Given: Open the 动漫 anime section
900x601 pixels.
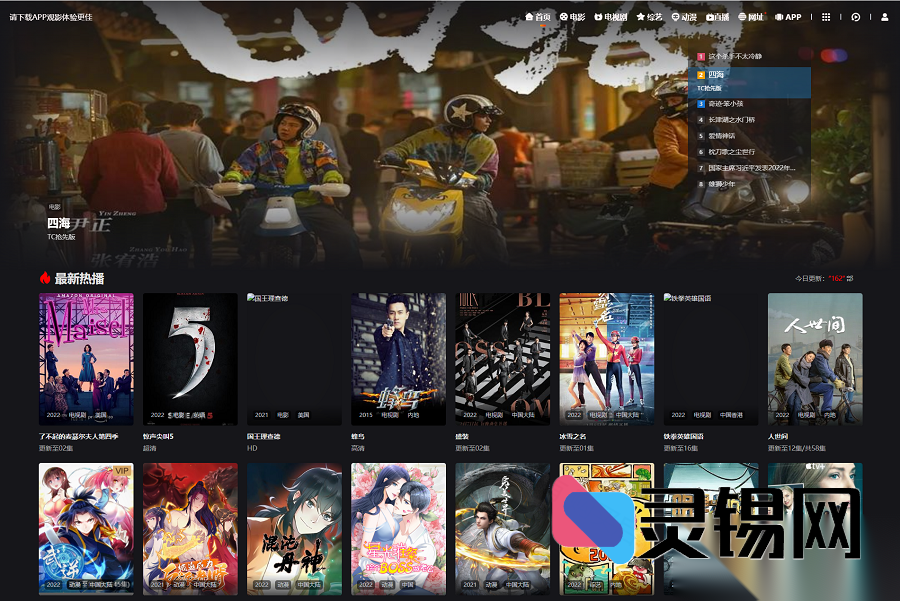Looking at the screenshot, I should 684,17.
